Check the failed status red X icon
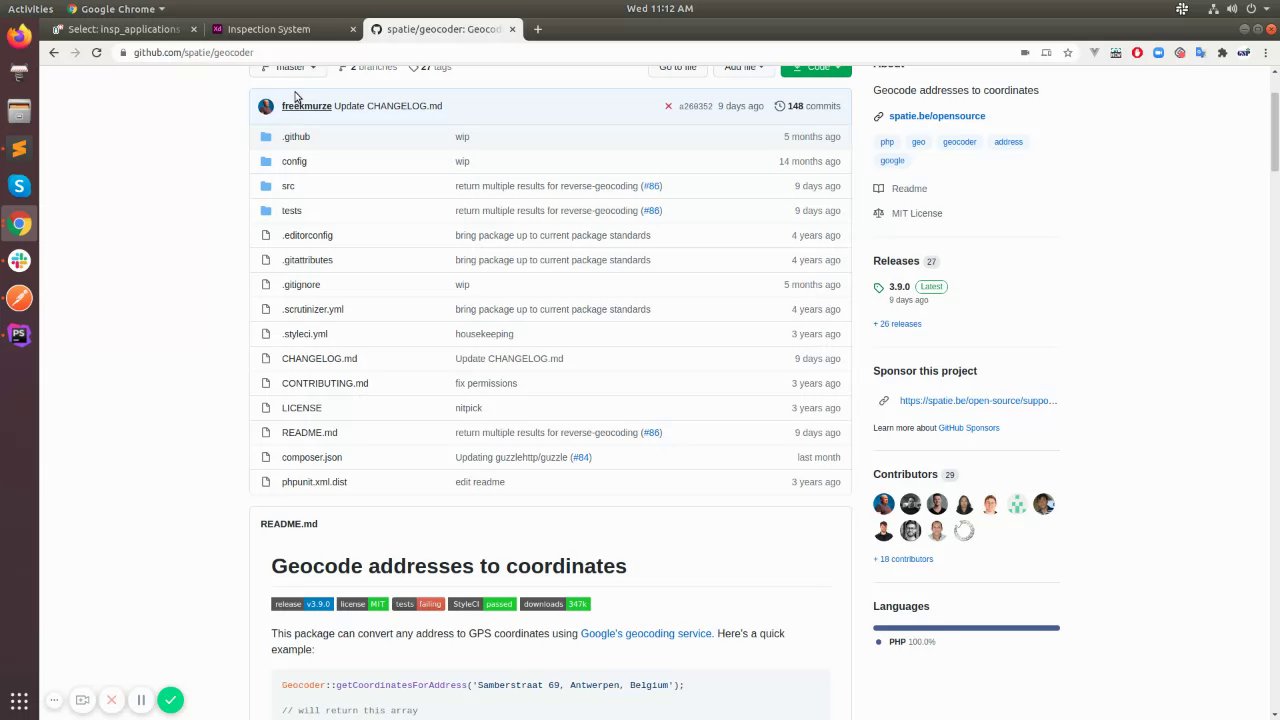This screenshot has width=1280, height=720. point(668,106)
